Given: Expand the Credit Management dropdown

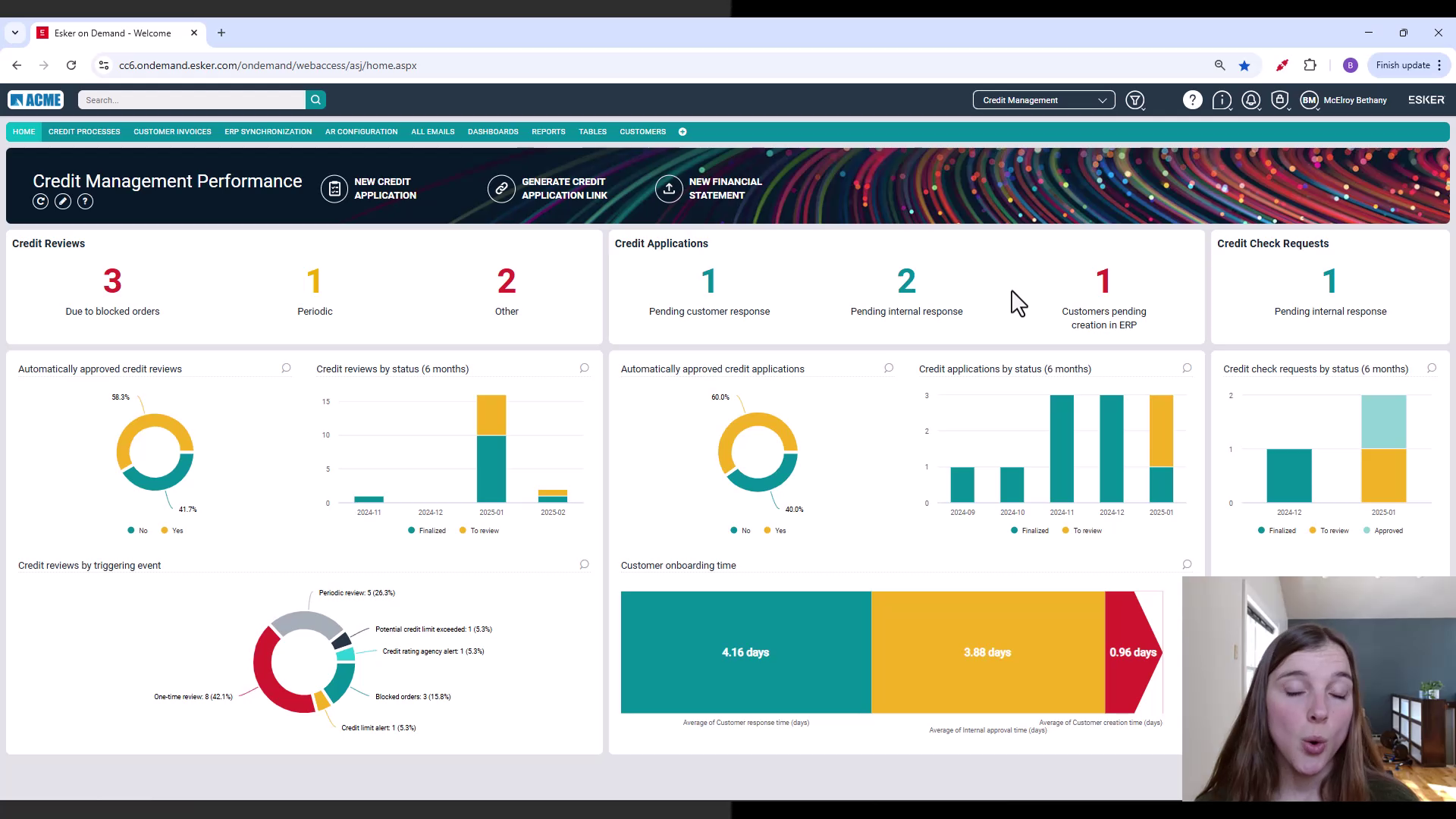Looking at the screenshot, I should pos(1043,100).
